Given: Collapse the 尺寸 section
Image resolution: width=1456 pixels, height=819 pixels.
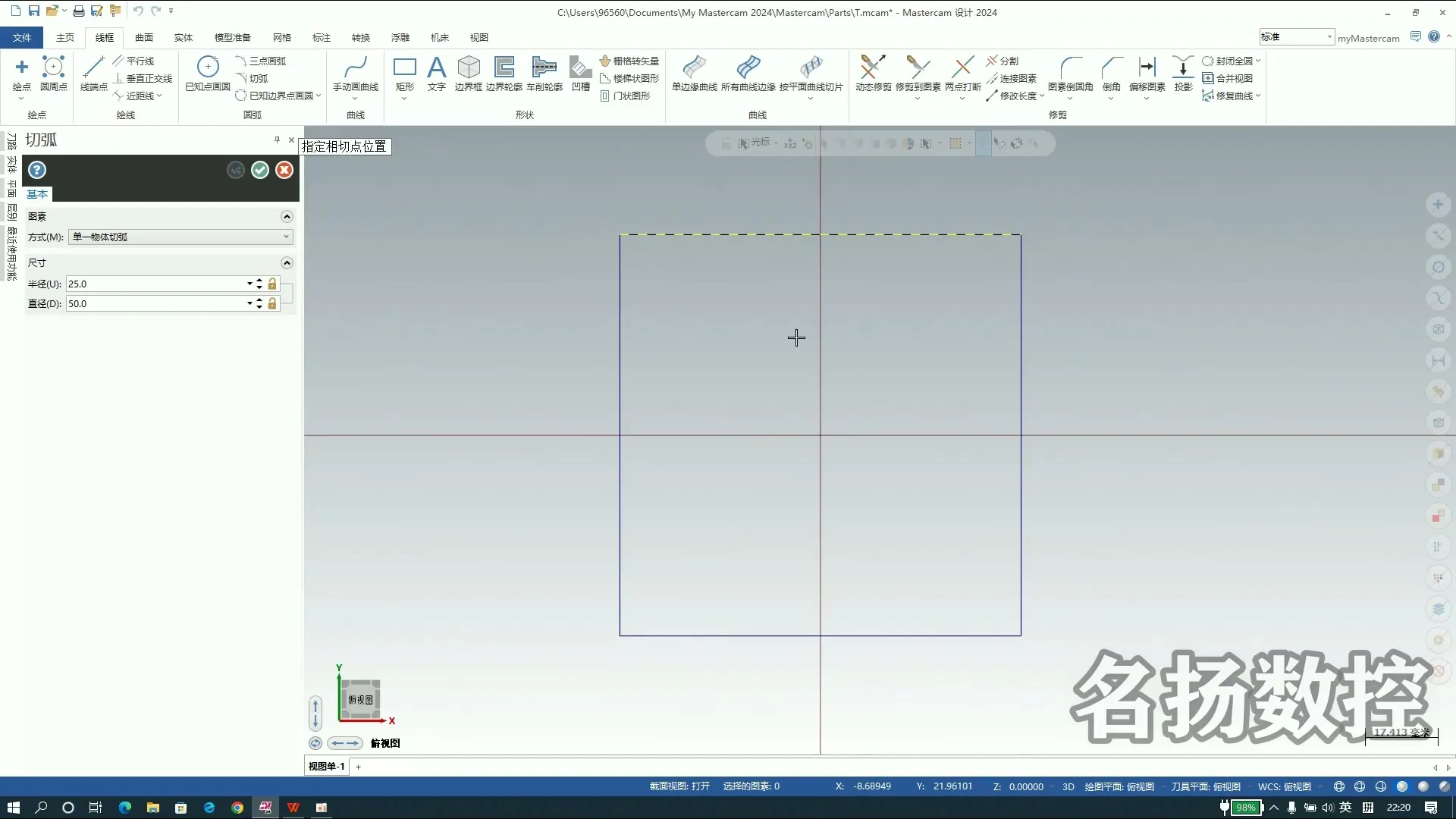Looking at the screenshot, I should [x=287, y=262].
